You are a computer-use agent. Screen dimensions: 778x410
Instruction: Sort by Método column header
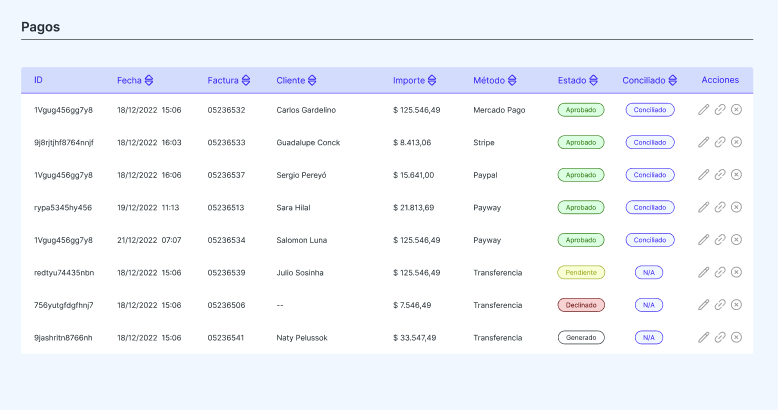point(512,80)
